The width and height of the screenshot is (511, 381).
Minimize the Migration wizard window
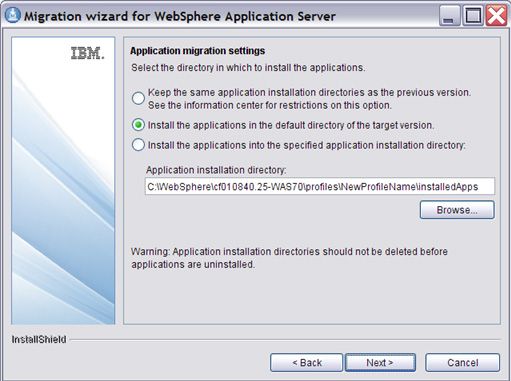[449, 15]
